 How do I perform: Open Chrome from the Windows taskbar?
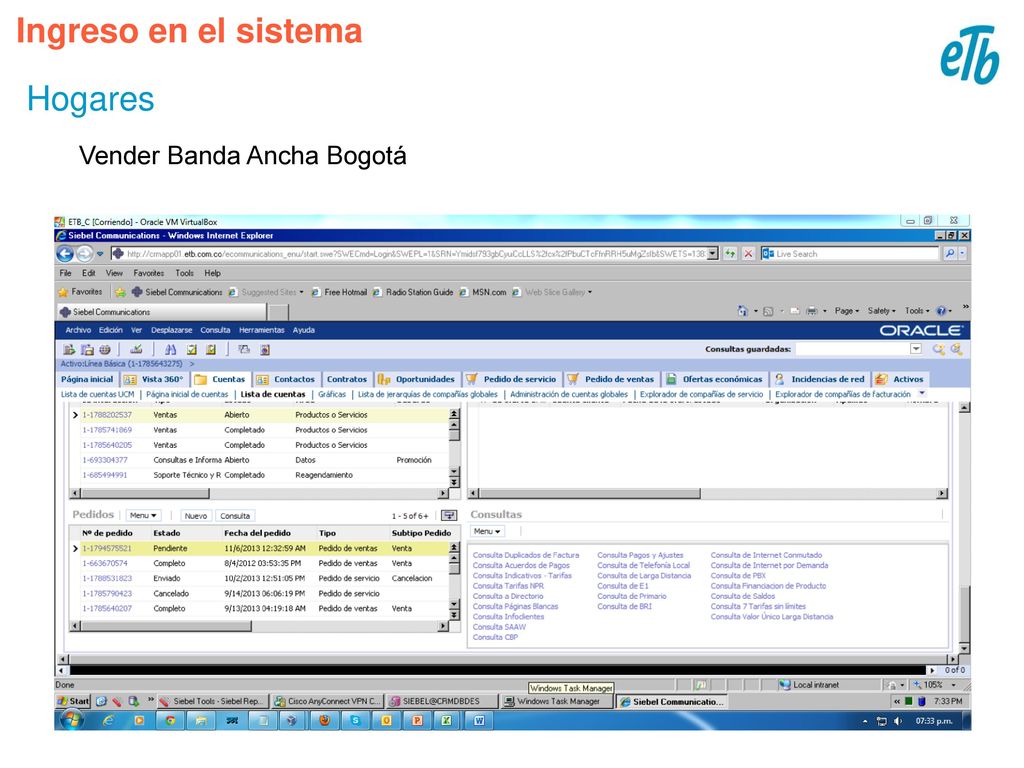(x=170, y=721)
